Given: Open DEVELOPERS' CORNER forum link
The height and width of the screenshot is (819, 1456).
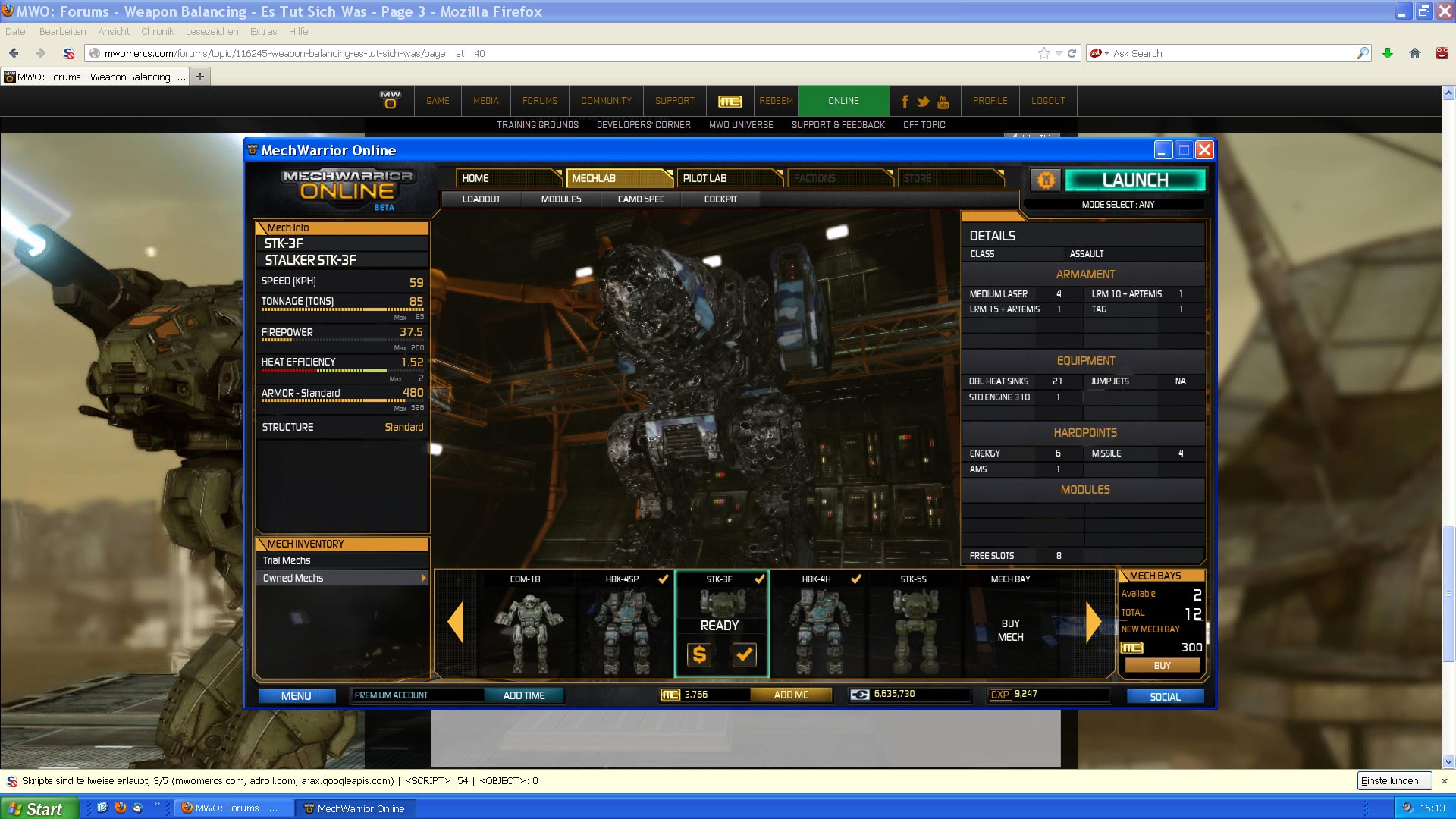Looking at the screenshot, I should (643, 125).
